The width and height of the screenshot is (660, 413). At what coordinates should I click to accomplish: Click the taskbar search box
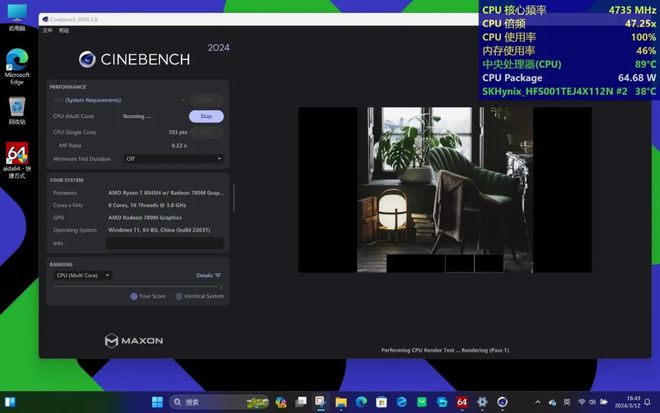click(220, 402)
